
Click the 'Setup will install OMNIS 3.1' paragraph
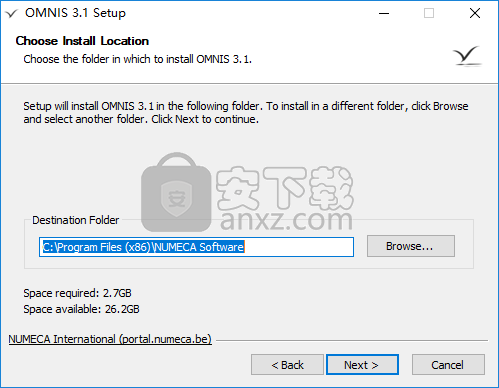point(246,112)
